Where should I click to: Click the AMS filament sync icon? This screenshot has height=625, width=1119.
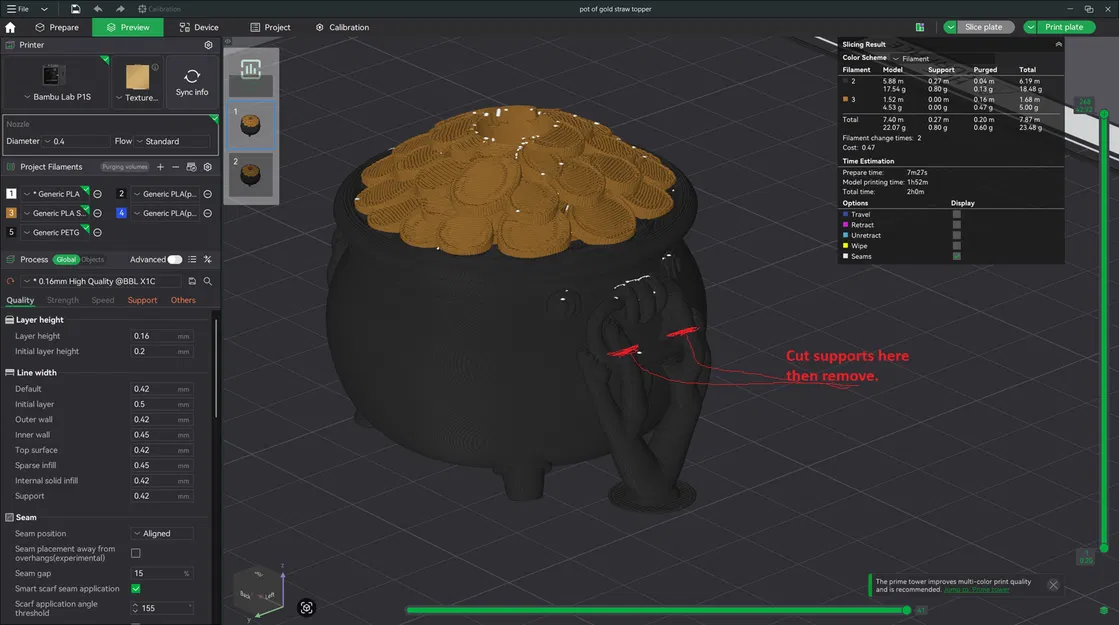coord(191,167)
